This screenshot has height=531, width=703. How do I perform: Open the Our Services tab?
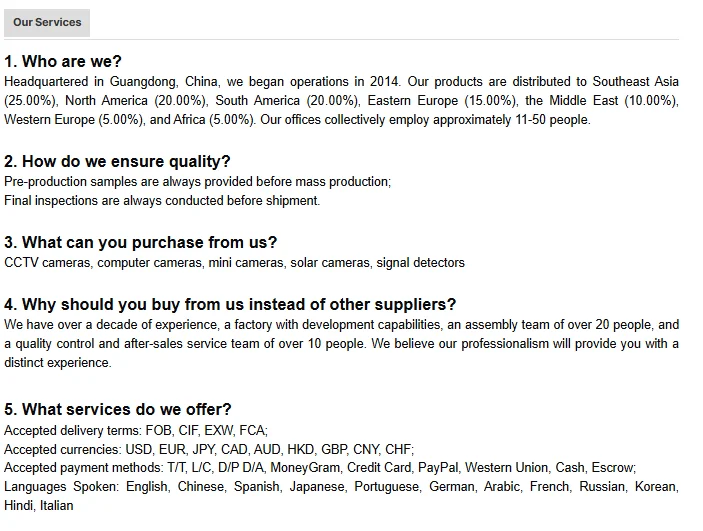click(x=47, y=22)
